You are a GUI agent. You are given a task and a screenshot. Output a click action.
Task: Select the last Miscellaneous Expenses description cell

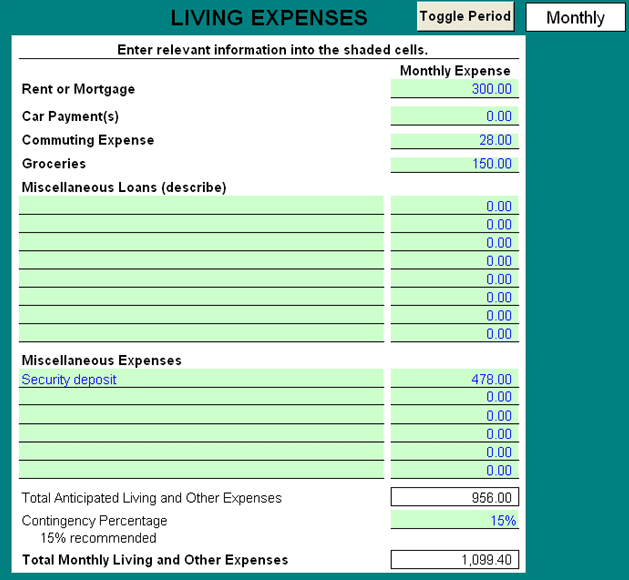tap(201, 470)
